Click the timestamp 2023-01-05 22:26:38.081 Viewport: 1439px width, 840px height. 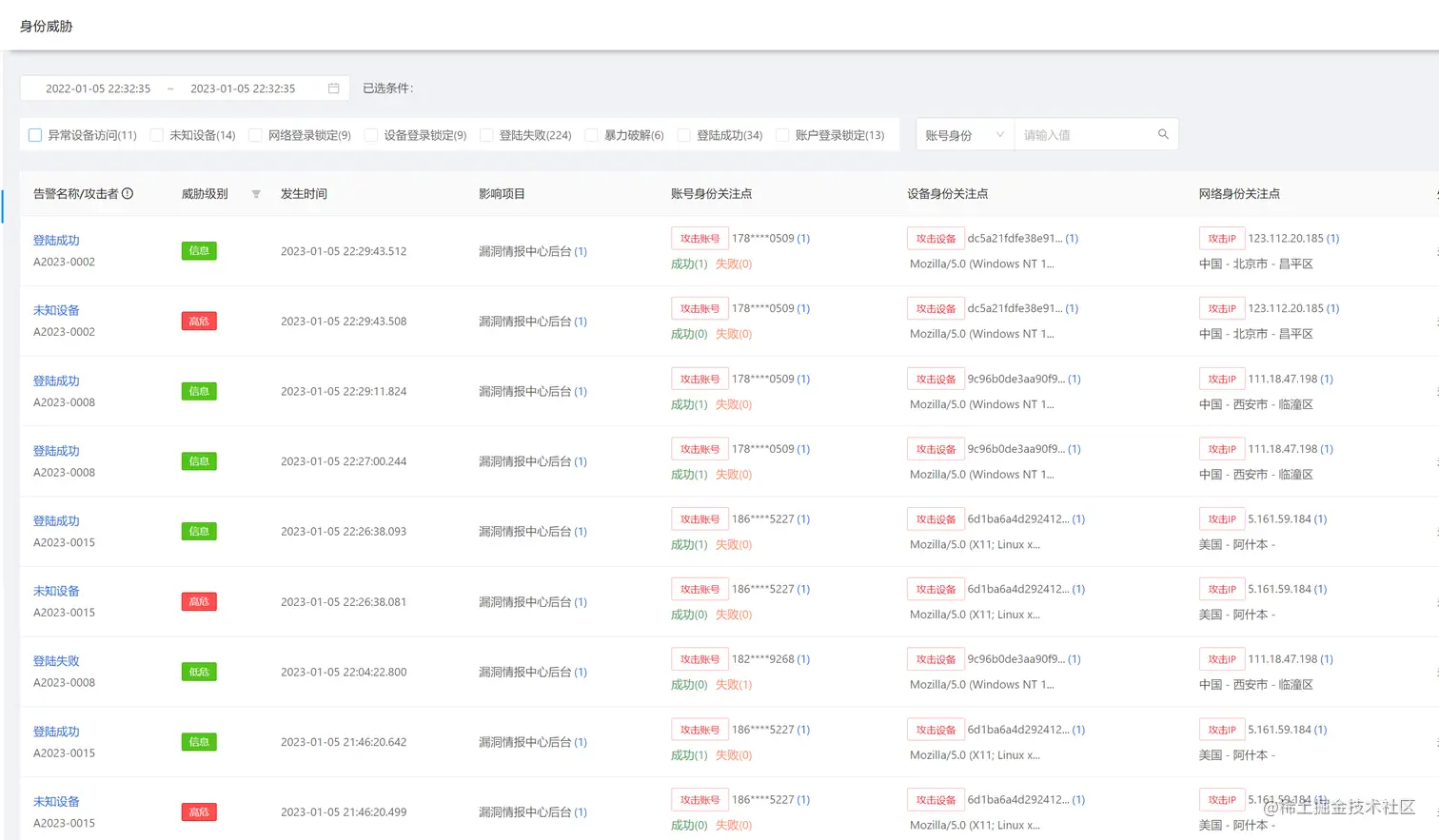tap(344, 601)
